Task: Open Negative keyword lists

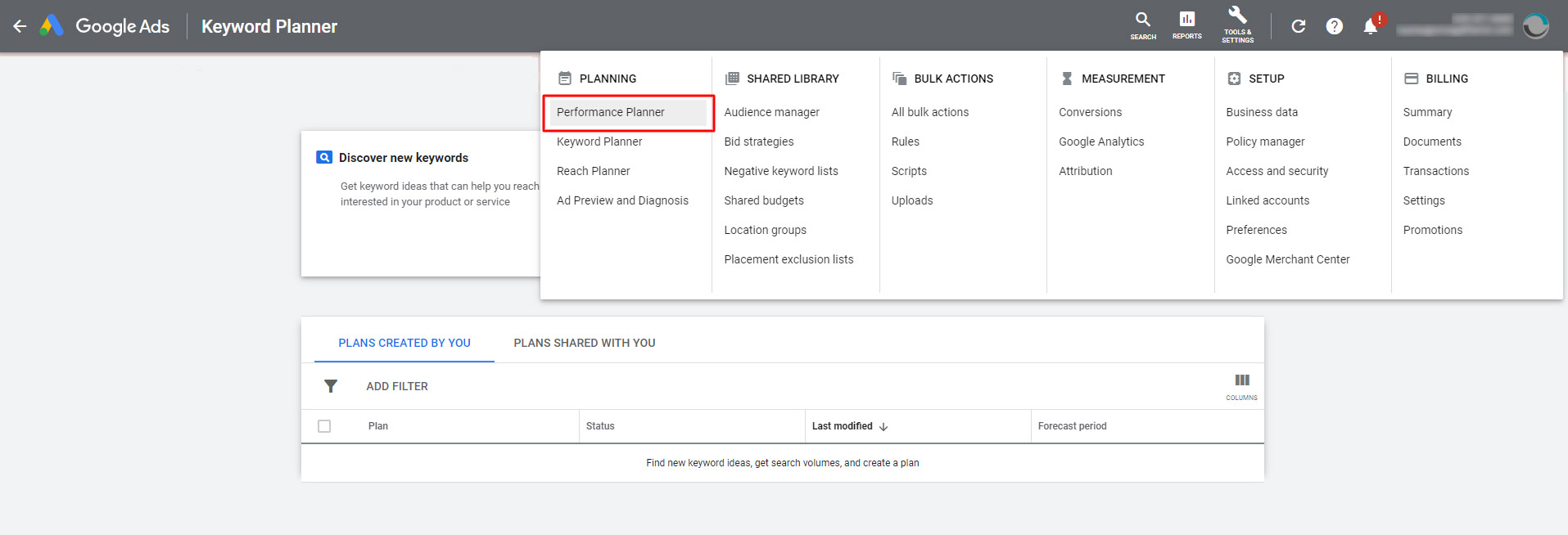Action: pyautogui.click(x=781, y=171)
